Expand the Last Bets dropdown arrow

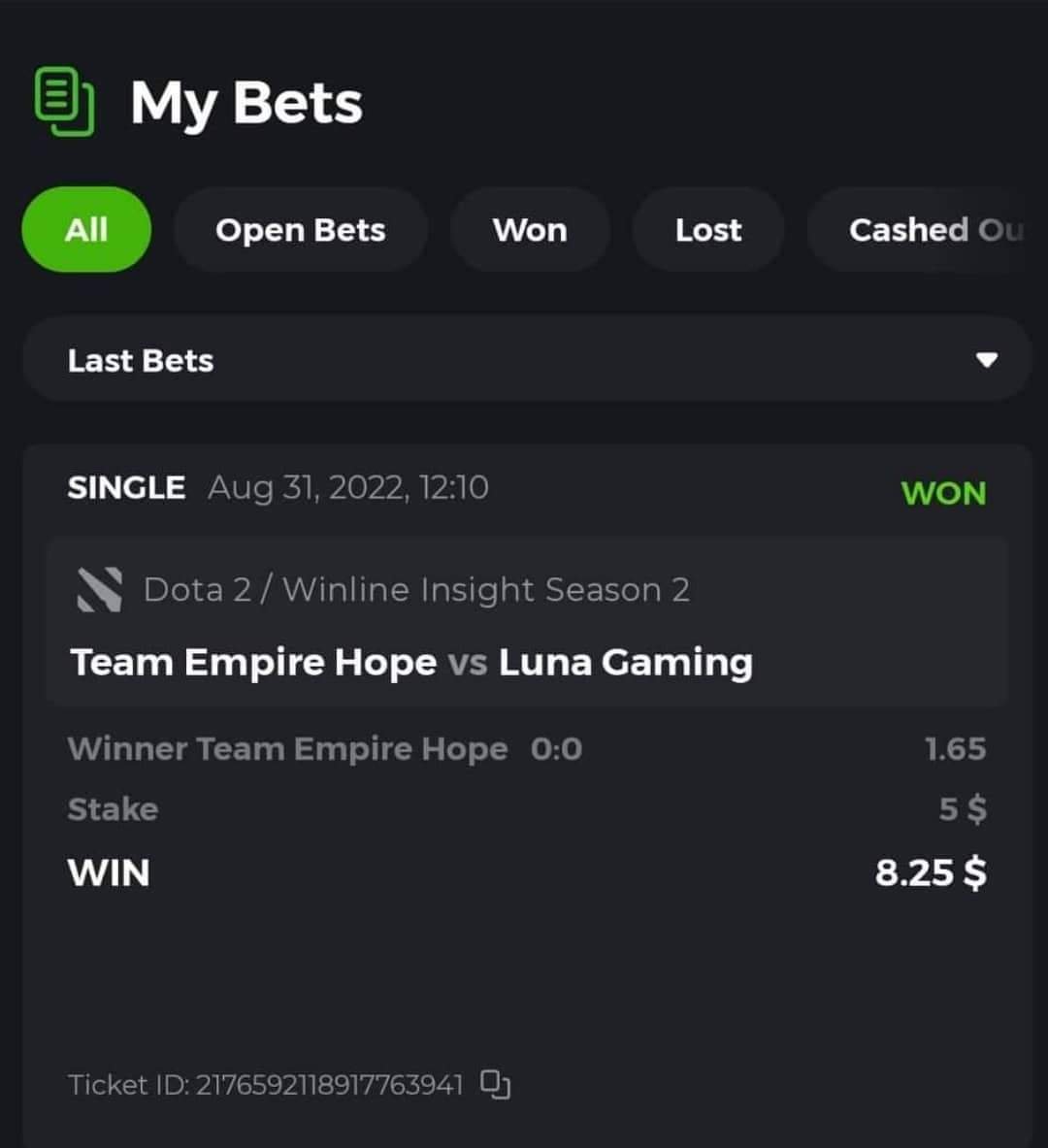987,359
